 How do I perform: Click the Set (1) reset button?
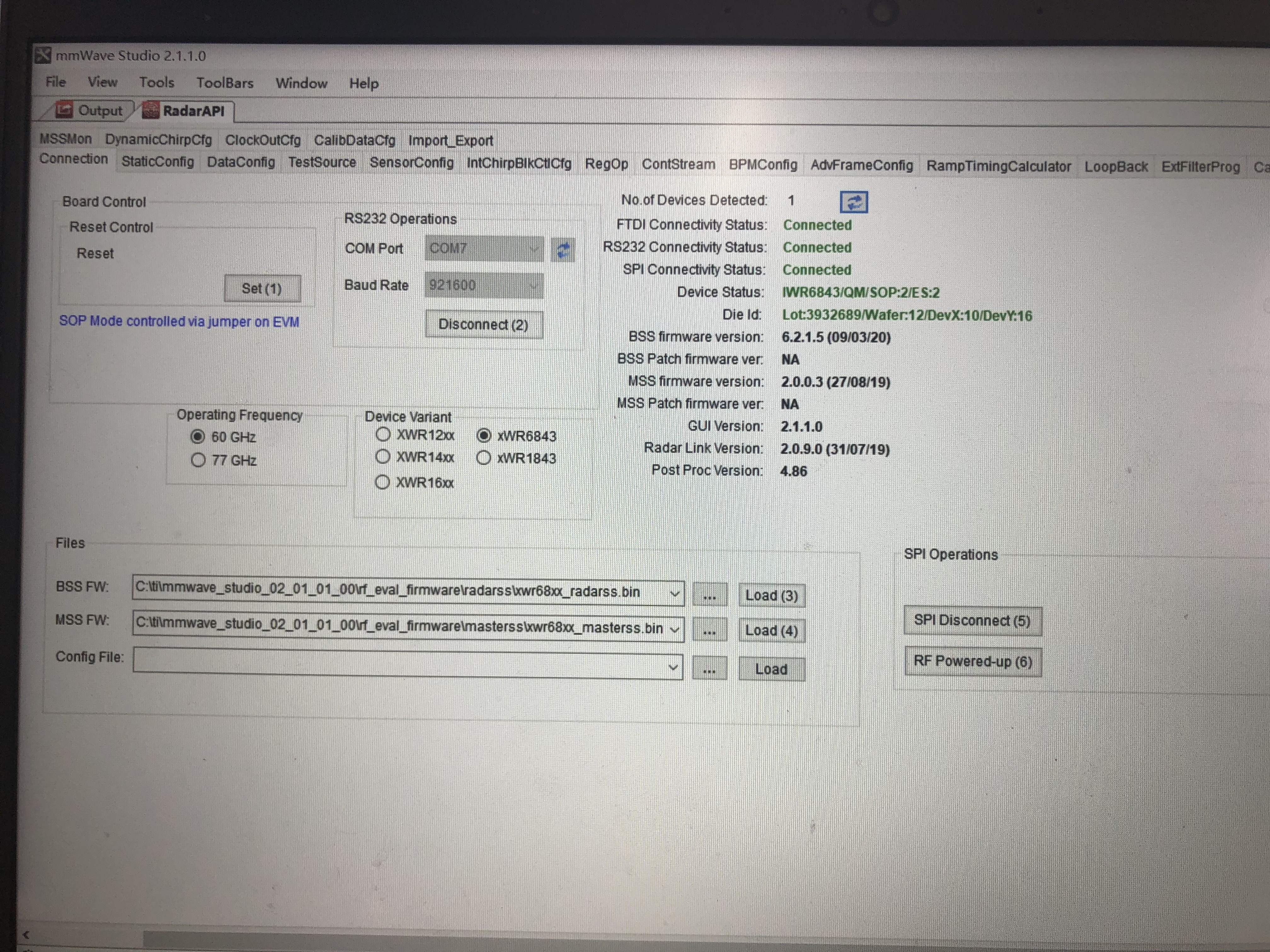coord(262,288)
